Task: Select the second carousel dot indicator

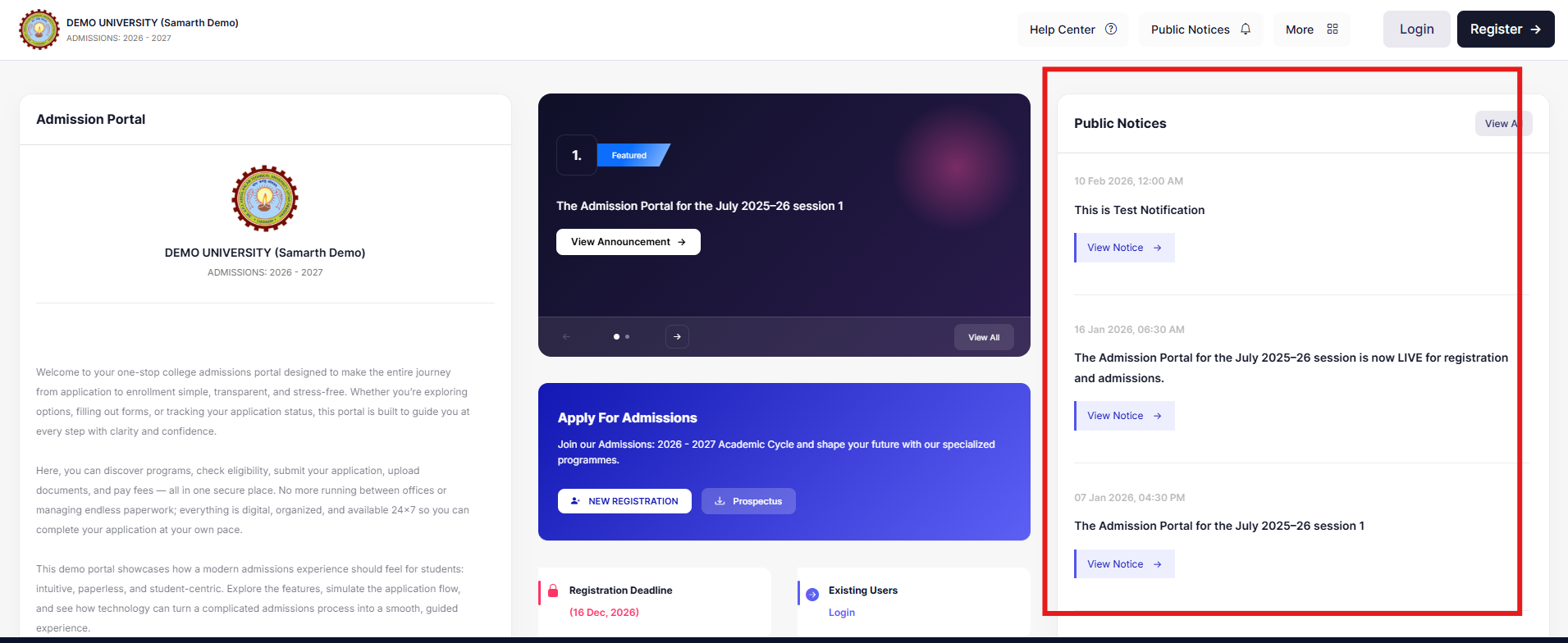Action: tap(628, 337)
